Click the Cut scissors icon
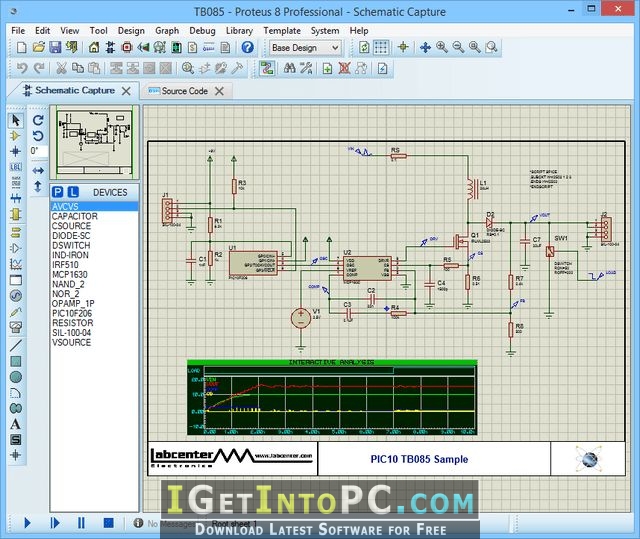640x539 pixels. click(x=61, y=68)
